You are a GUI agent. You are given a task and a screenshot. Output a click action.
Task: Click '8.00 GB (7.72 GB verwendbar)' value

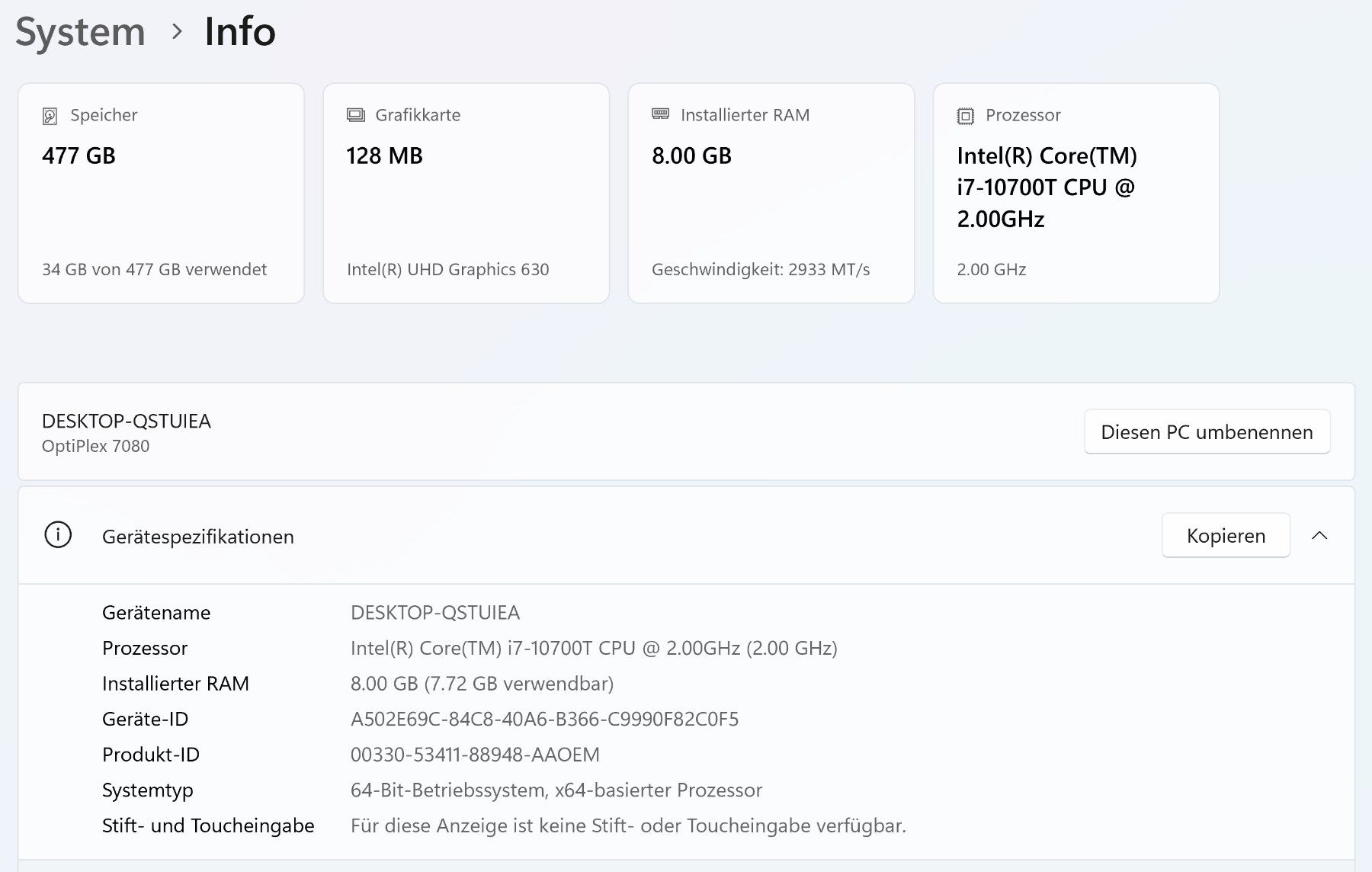482,684
